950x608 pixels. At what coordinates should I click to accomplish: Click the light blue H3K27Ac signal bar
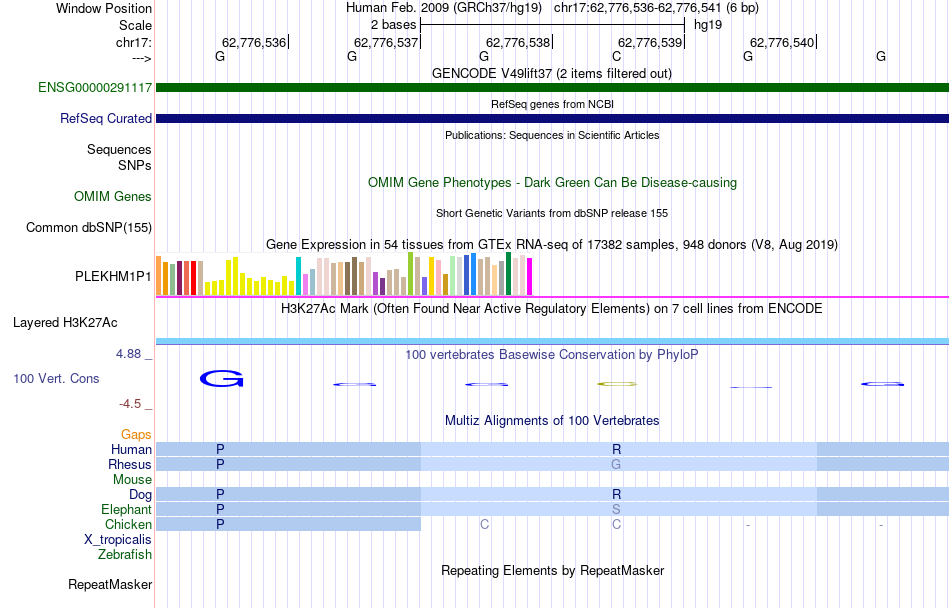click(x=552, y=342)
